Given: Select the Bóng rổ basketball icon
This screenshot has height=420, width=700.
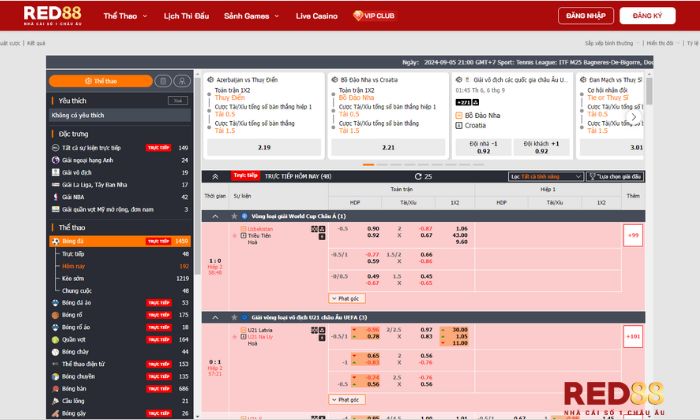Looking at the screenshot, I should click(55, 315).
